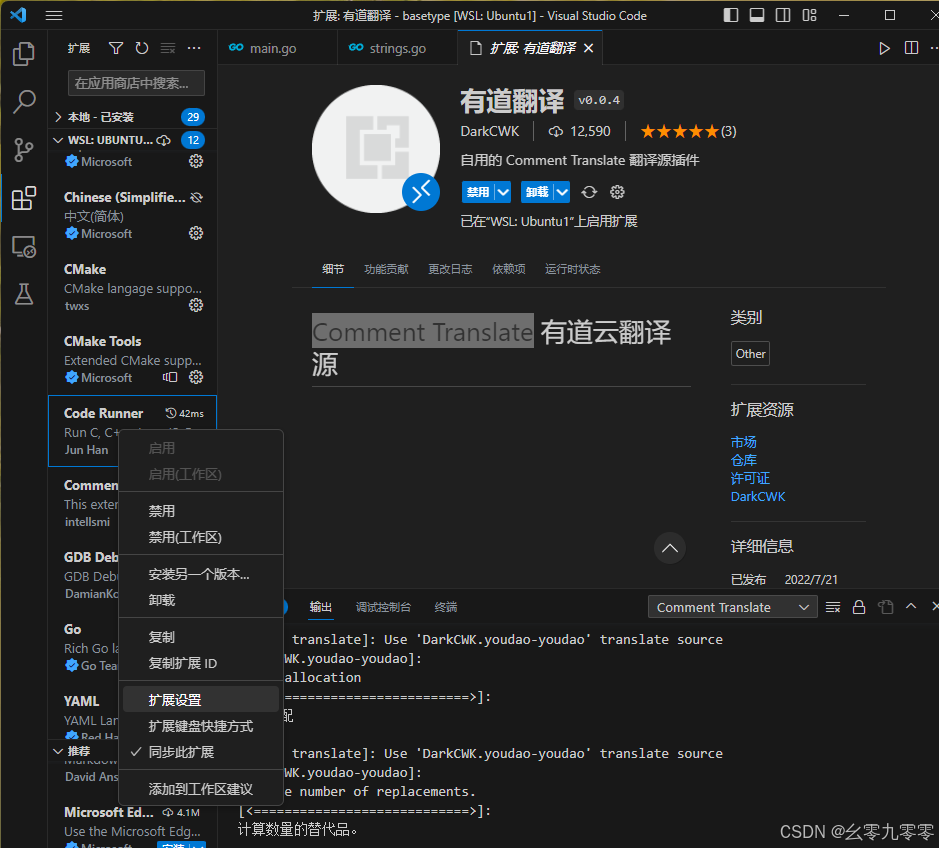Switch to 更改日志 tab
The width and height of the screenshot is (939, 848).
450,269
